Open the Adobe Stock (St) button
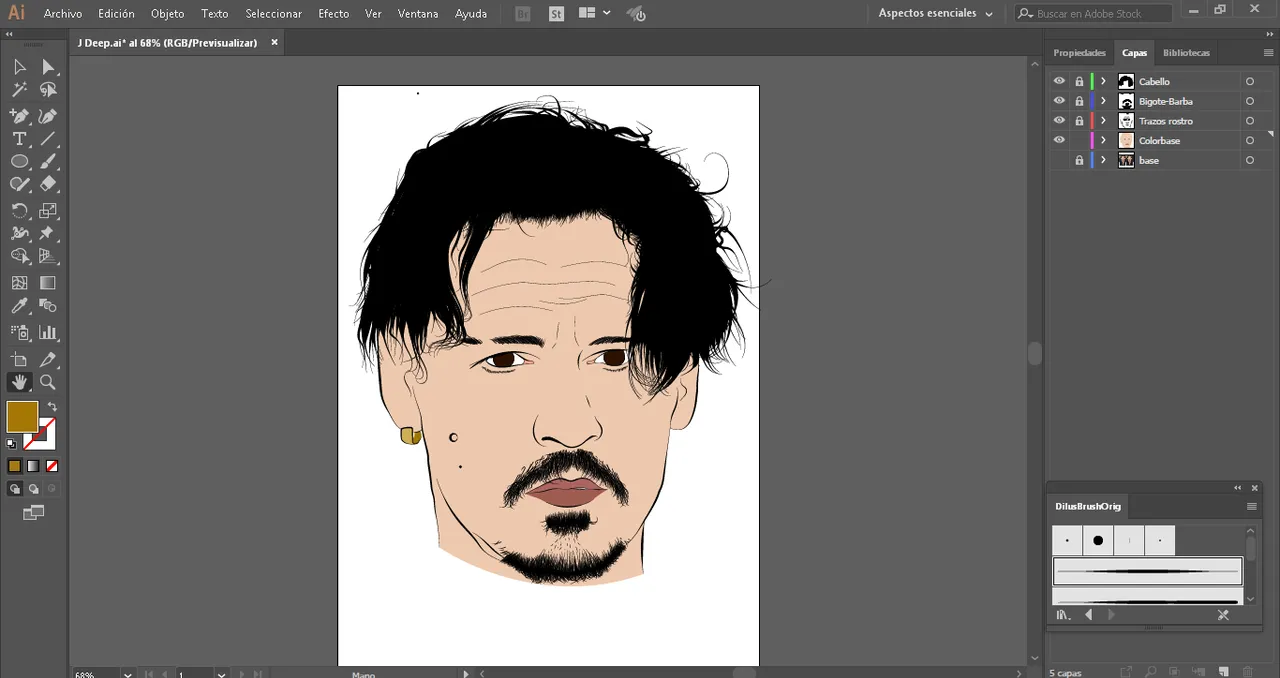1280x678 pixels. coord(556,14)
